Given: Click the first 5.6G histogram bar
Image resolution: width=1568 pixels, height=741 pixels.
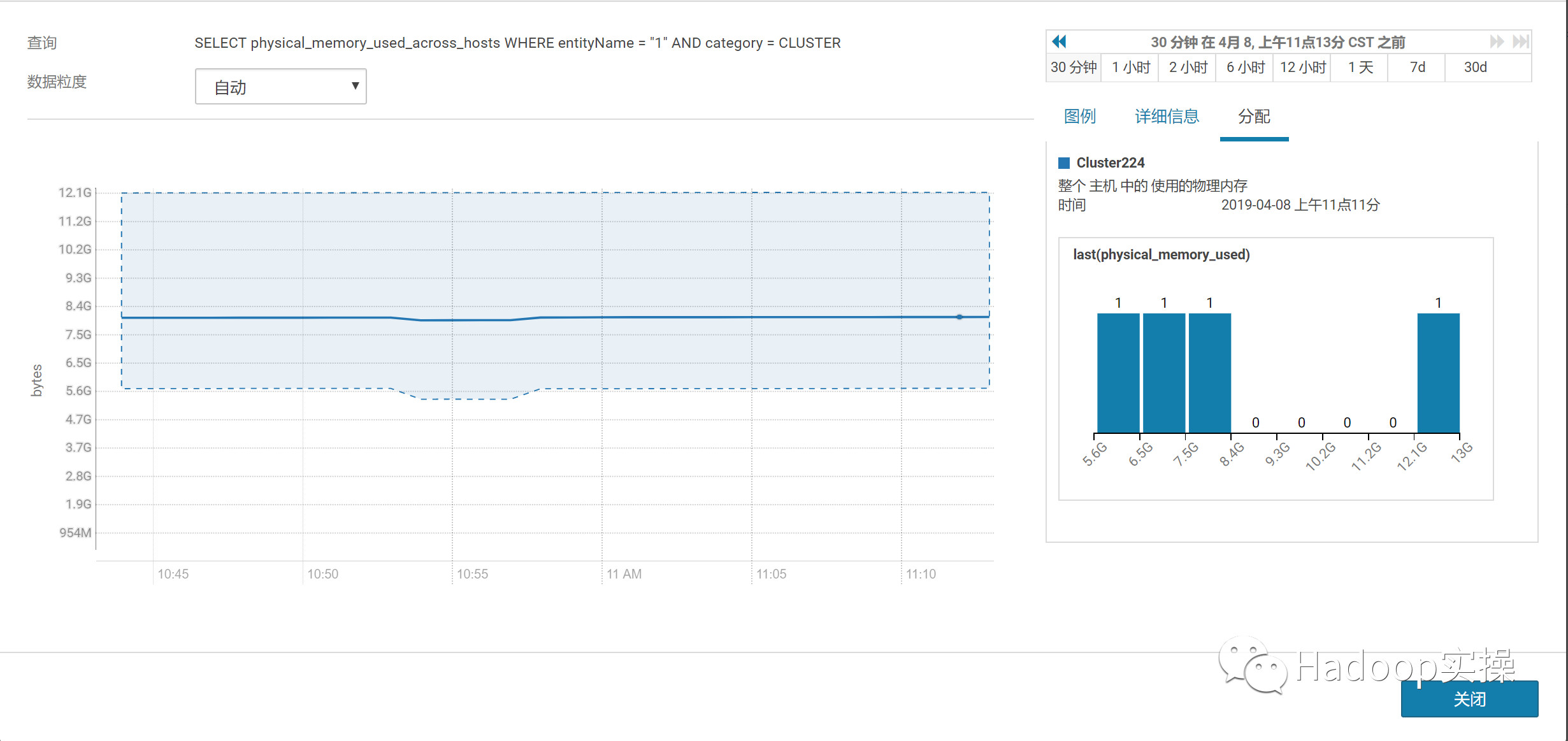Looking at the screenshot, I should coord(1118,373).
